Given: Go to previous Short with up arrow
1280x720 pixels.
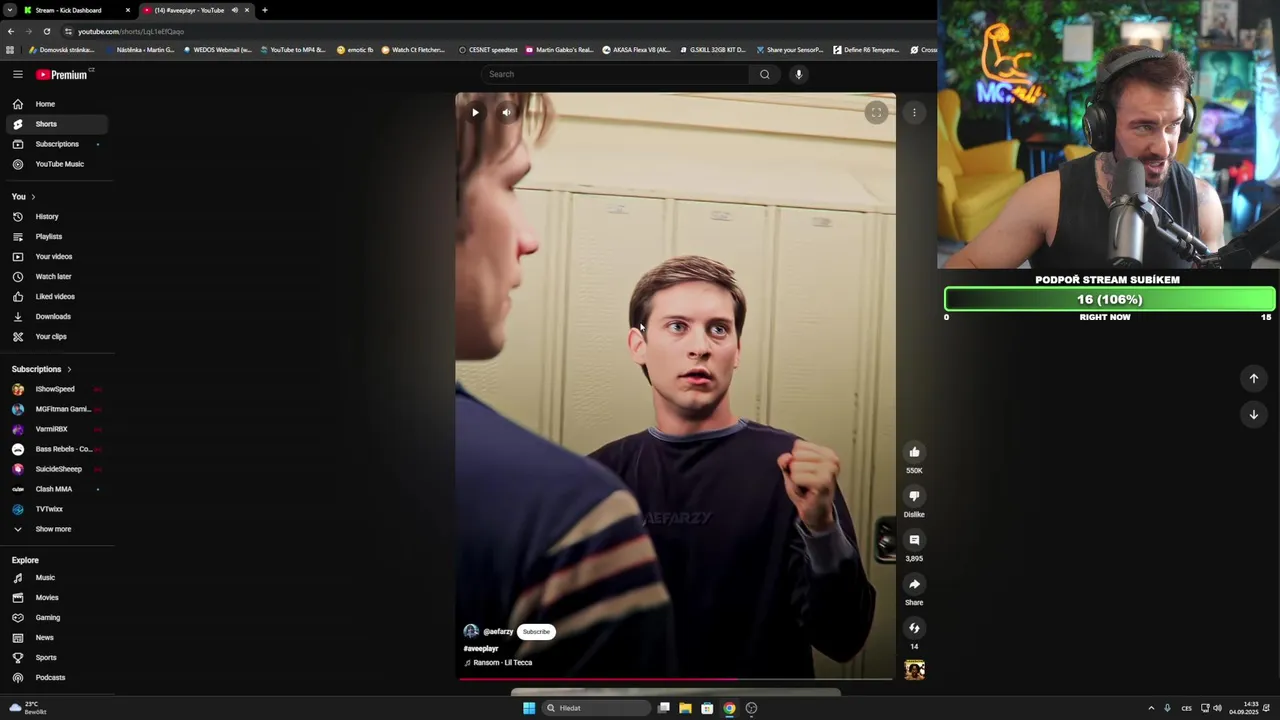Looking at the screenshot, I should 1254,378.
